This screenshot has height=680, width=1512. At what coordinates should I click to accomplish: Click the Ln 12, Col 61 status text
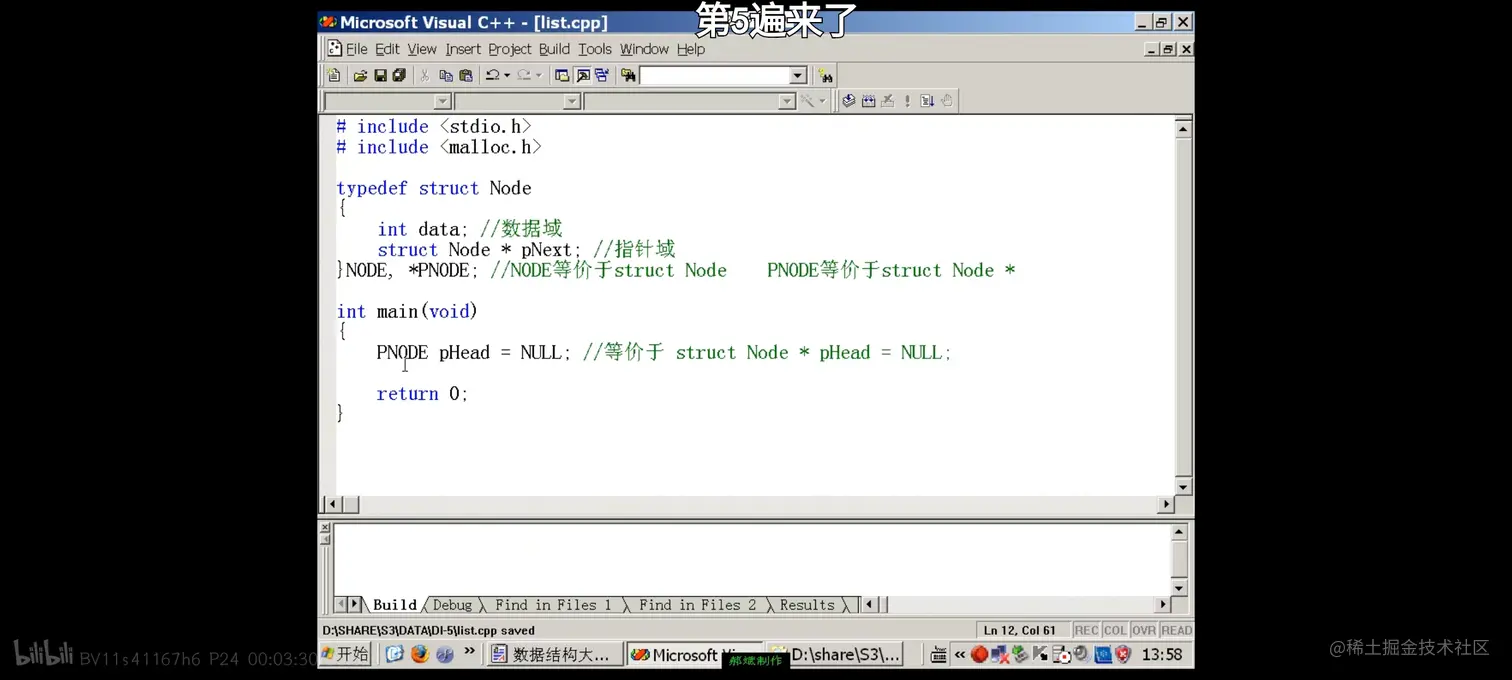click(1020, 630)
